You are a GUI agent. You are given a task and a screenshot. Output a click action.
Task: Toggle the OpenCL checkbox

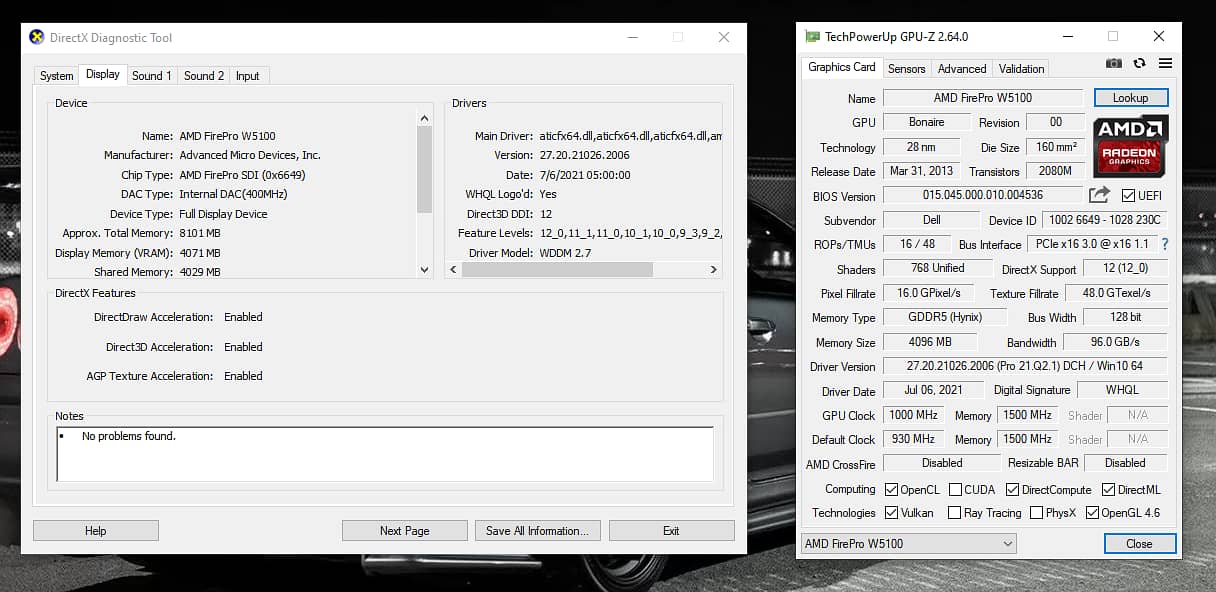(x=892, y=490)
